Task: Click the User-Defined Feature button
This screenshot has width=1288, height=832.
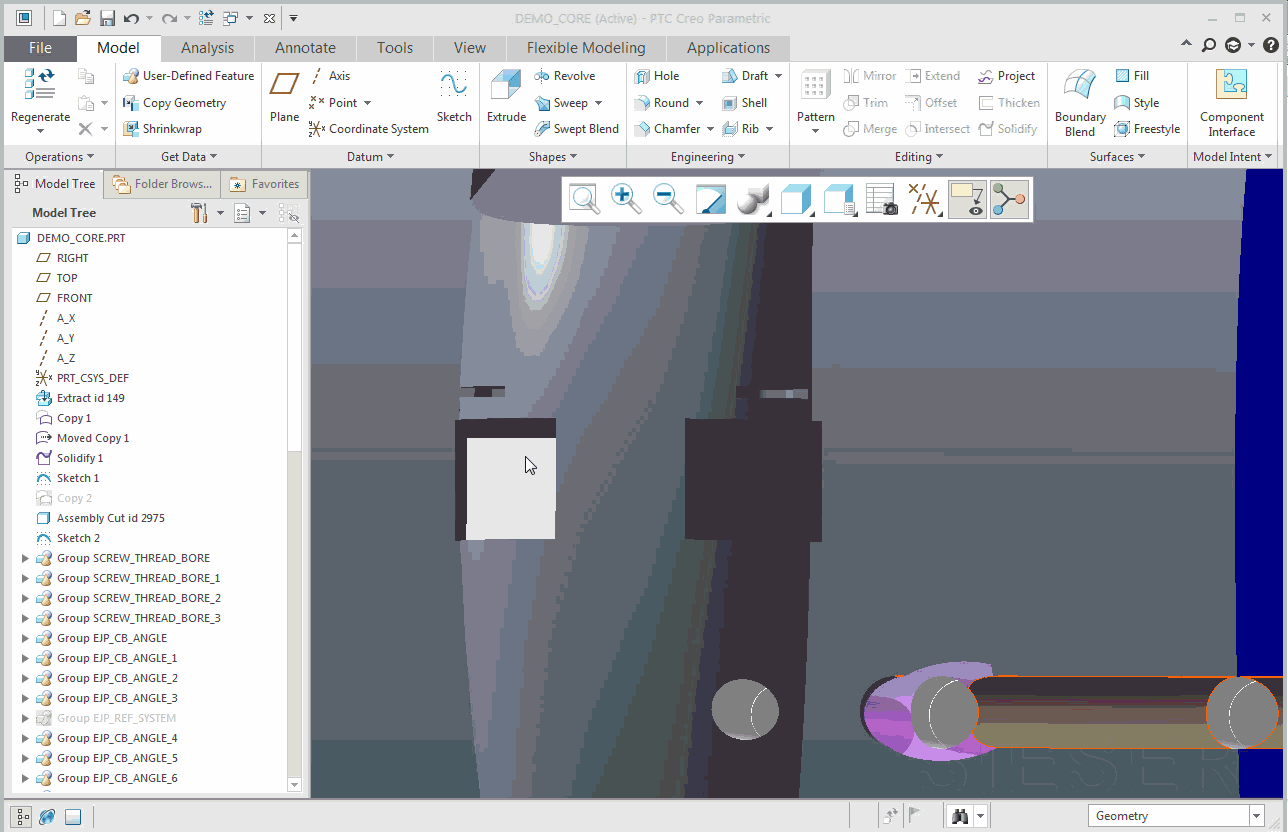Action: tap(188, 76)
